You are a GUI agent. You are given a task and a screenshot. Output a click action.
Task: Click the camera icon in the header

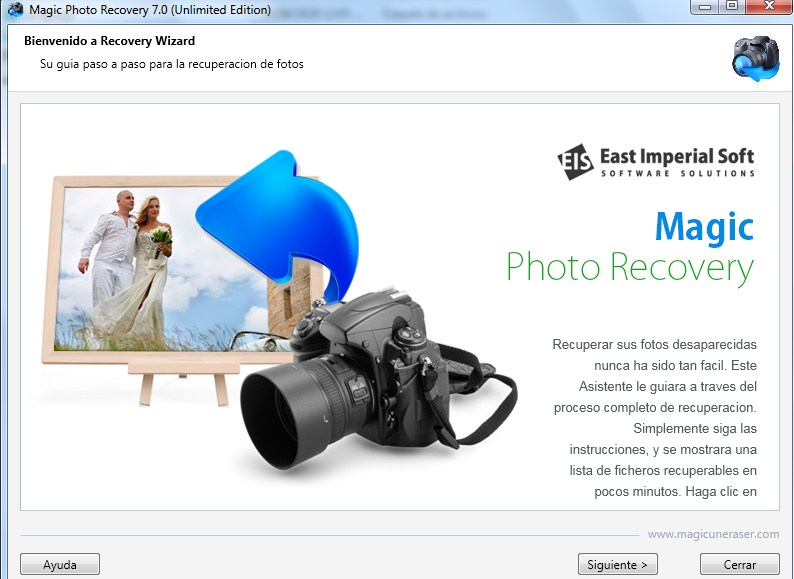[756, 58]
